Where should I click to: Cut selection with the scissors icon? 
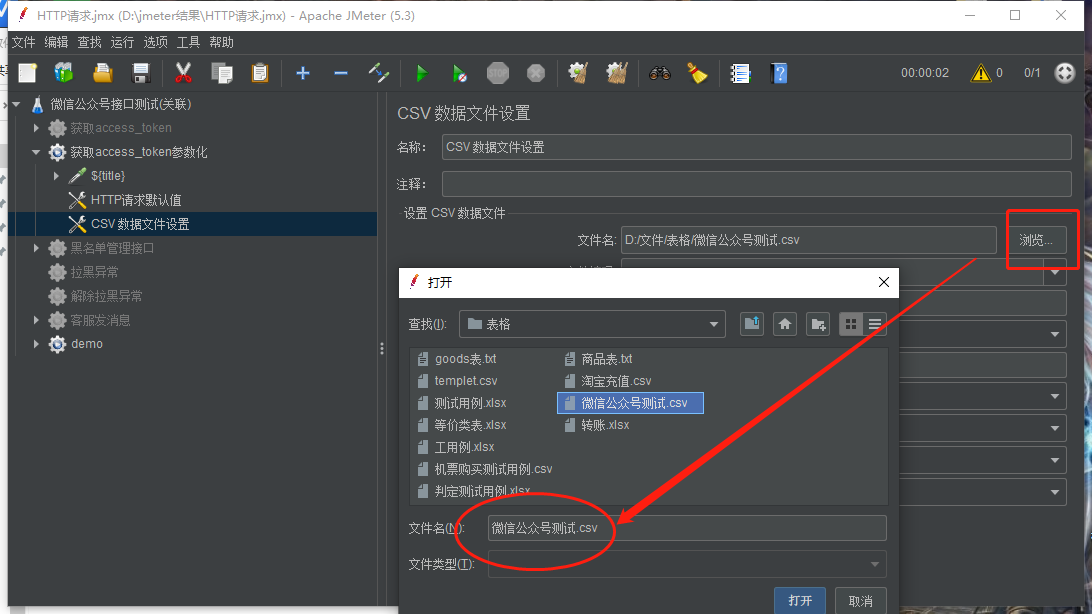(183, 73)
